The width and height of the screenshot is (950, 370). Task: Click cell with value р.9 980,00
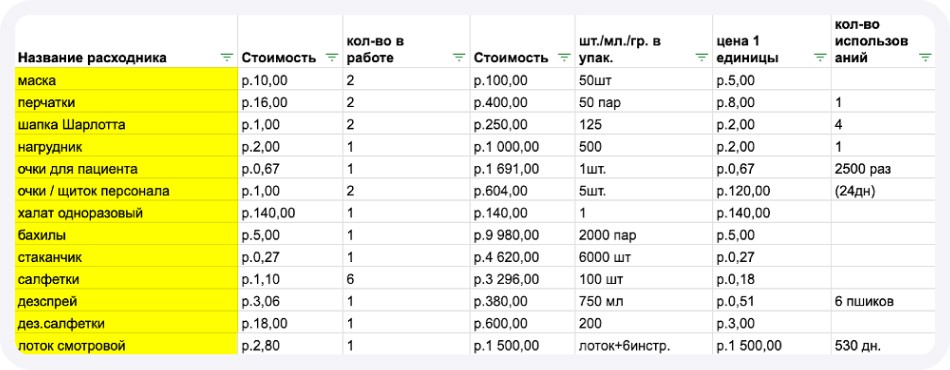[x=522, y=235]
